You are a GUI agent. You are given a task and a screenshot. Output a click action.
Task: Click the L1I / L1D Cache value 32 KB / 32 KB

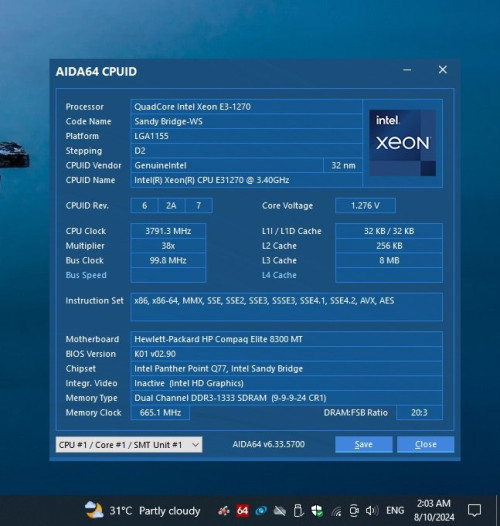point(389,231)
